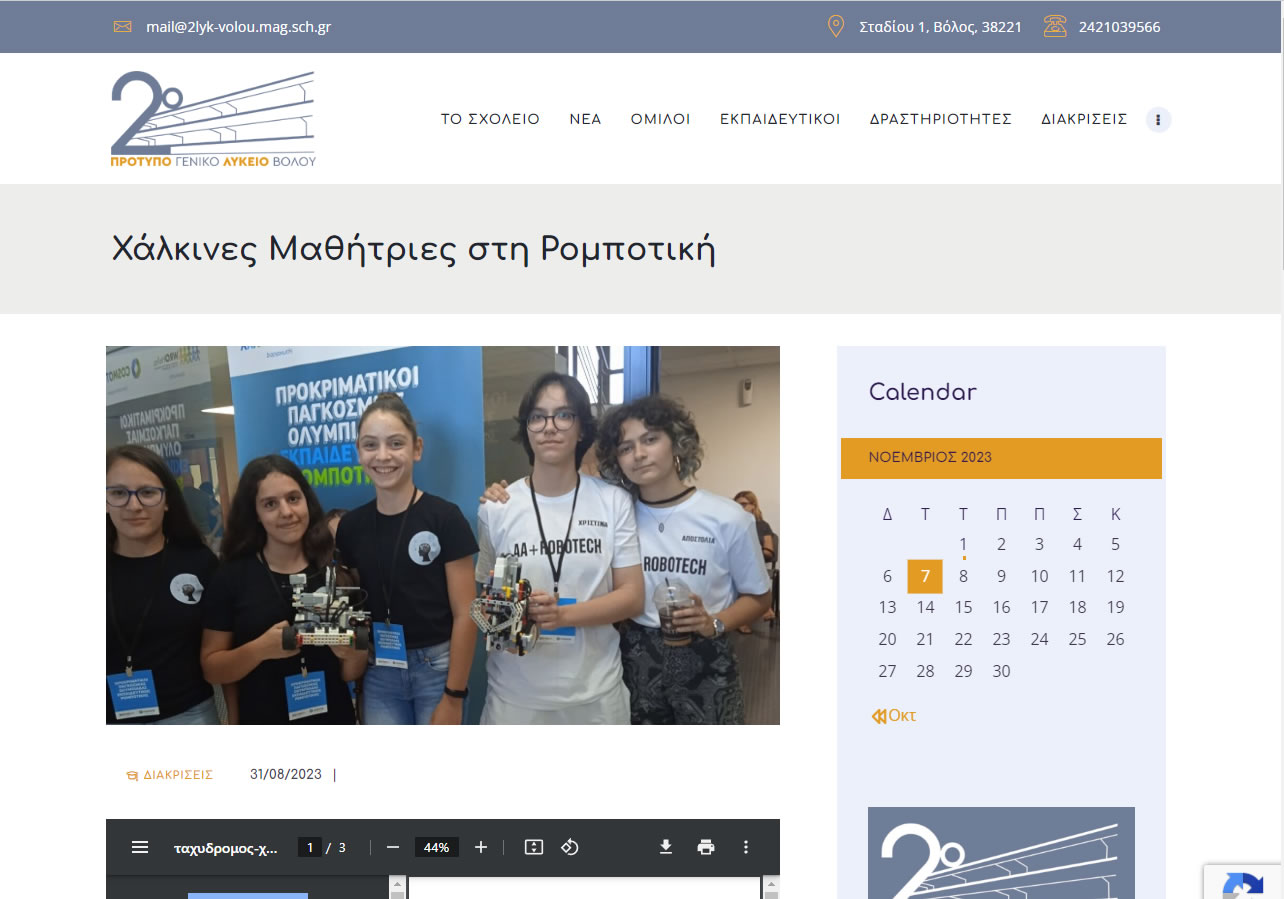
Task: Click calendar day 21
Action: tap(925, 639)
